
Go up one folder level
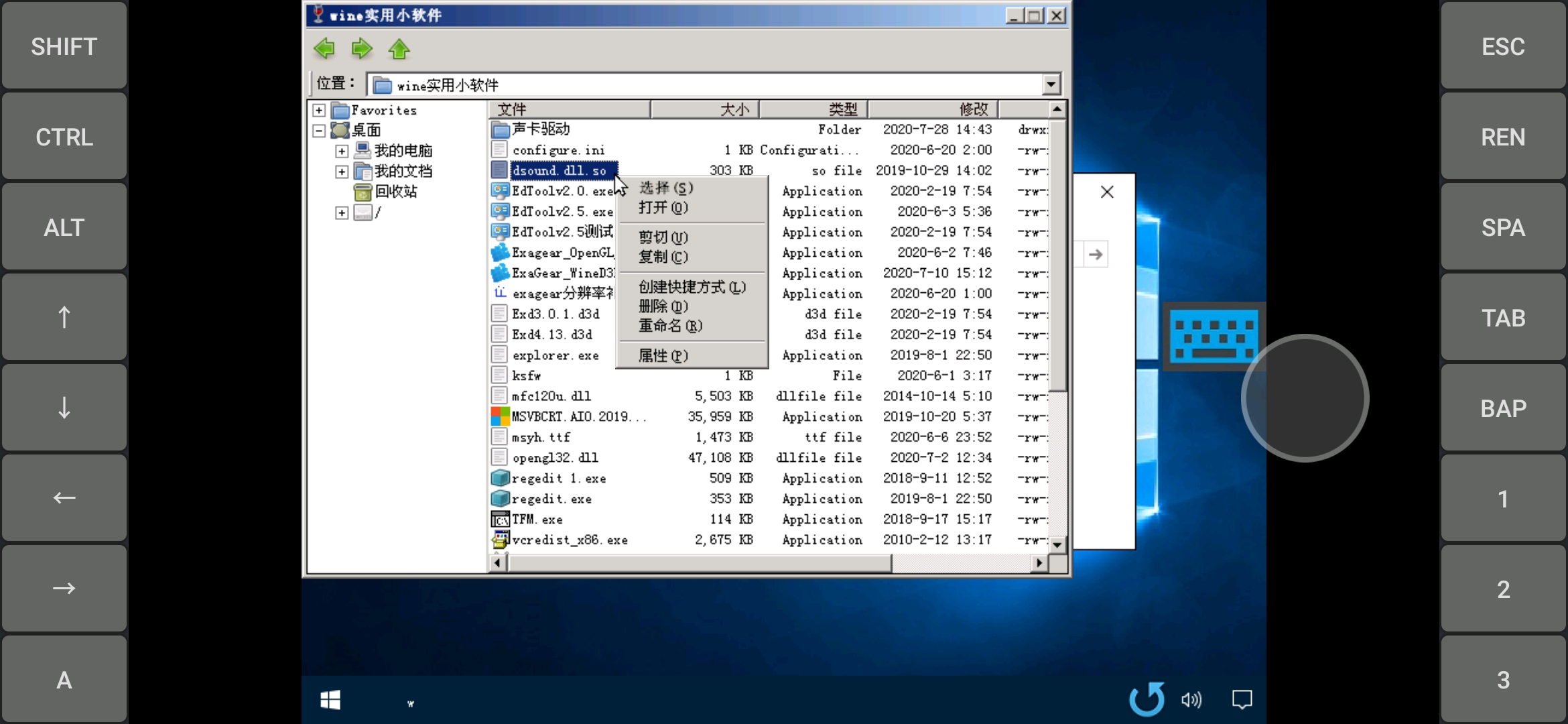pyautogui.click(x=399, y=49)
